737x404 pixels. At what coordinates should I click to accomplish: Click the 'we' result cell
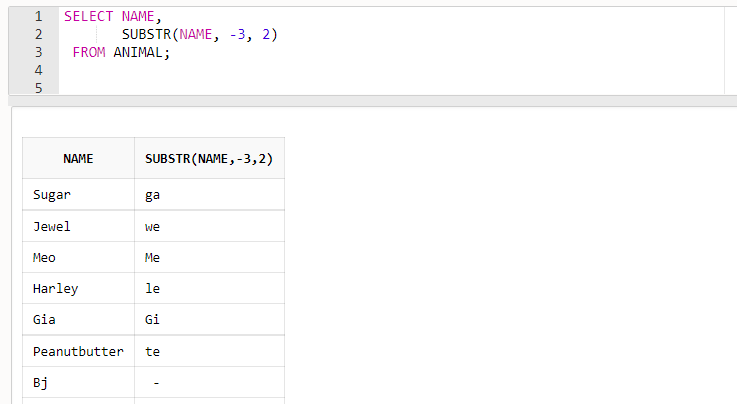click(x=209, y=226)
